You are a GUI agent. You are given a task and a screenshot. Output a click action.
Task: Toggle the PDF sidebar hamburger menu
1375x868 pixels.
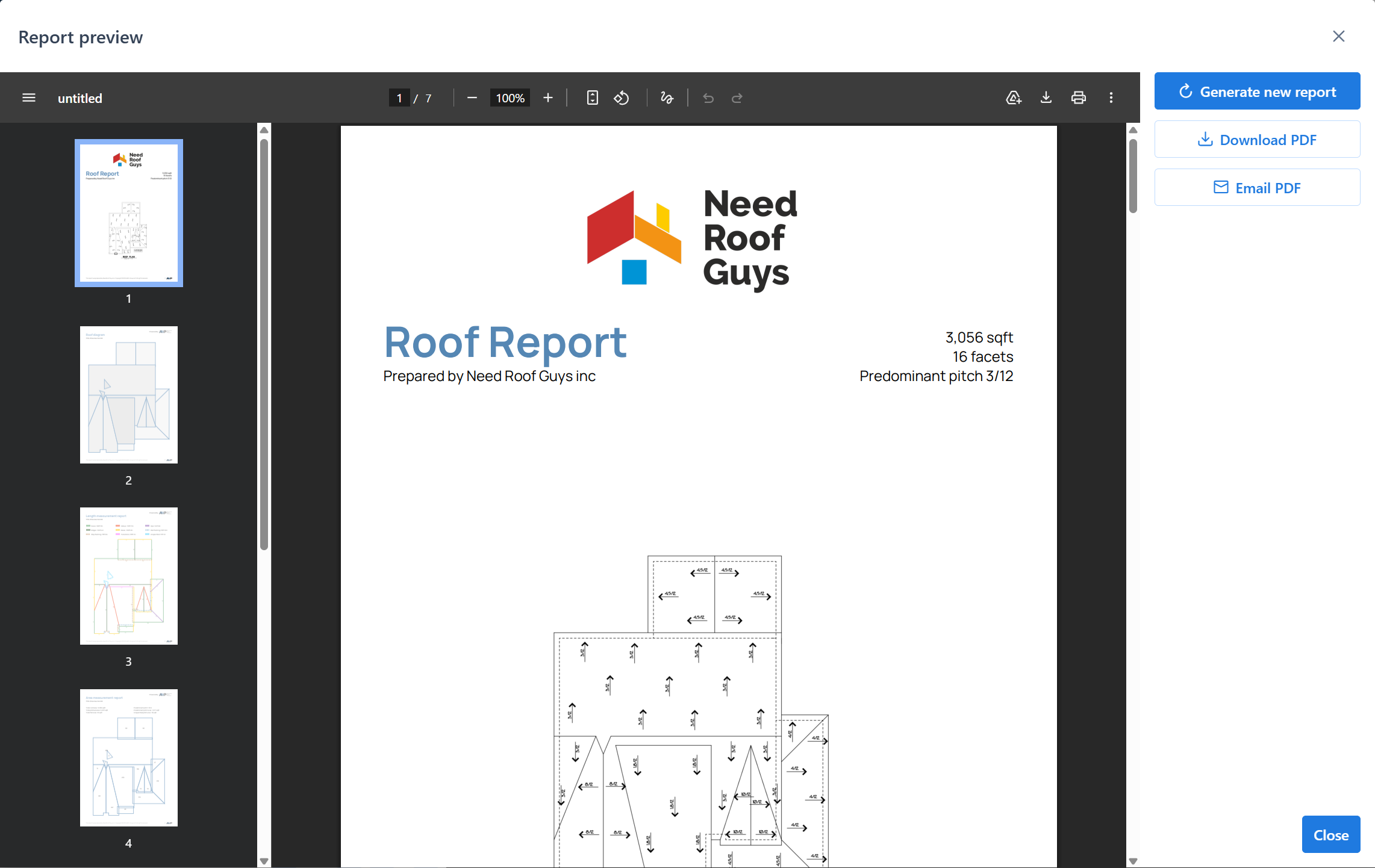(29, 98)
